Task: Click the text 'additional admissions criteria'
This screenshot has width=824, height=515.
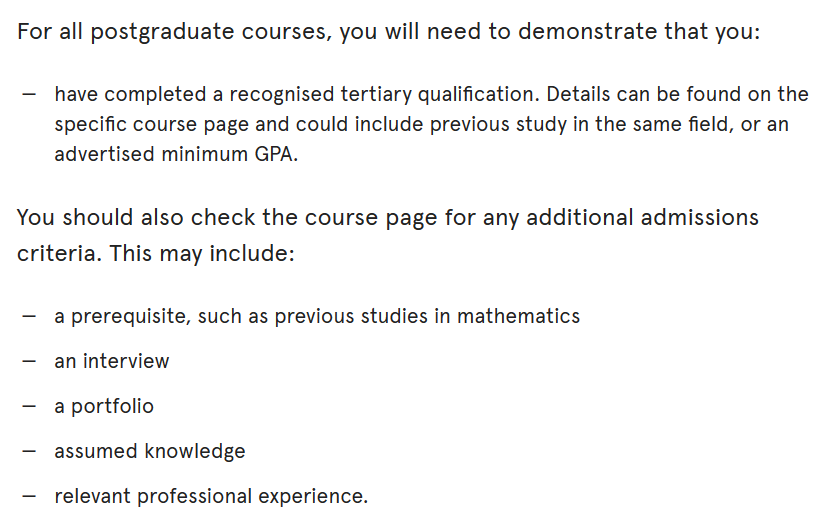Action: coord(388,235)
